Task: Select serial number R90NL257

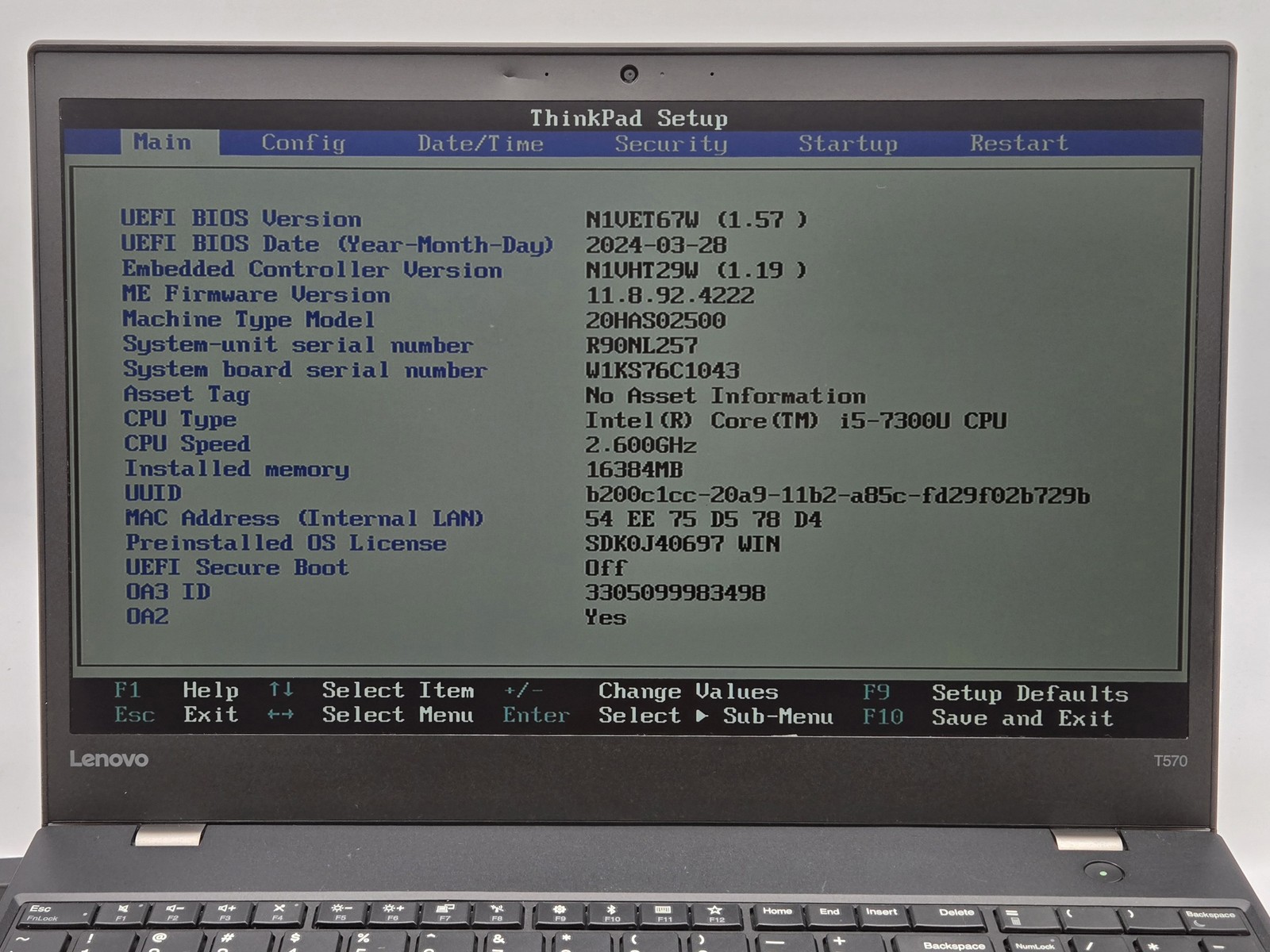Action: [x=641, y=346]
